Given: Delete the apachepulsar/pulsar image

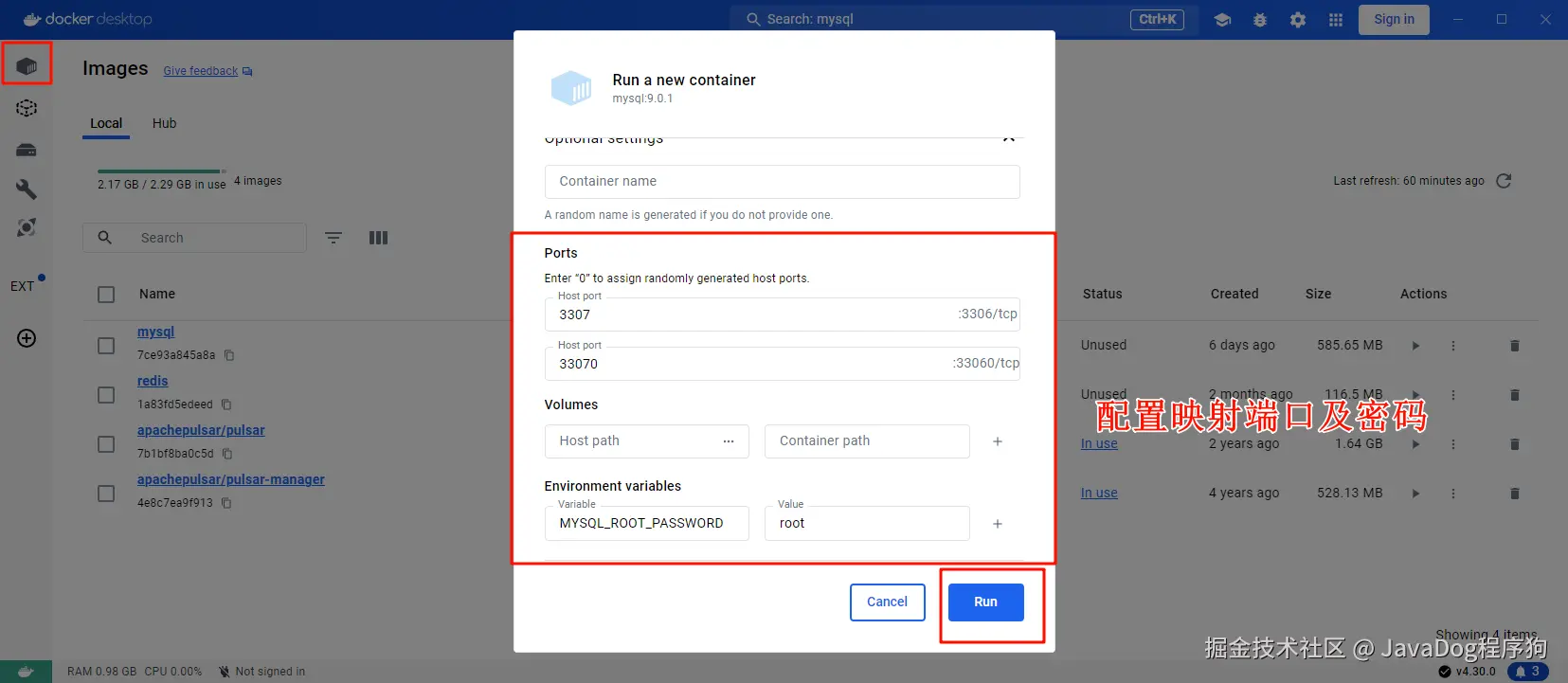Looking at the screenshot, I should [x=1515, y=444].
